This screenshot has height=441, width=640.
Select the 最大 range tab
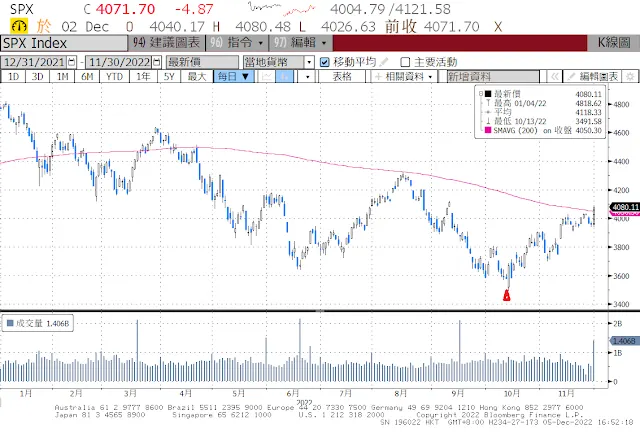197,76
